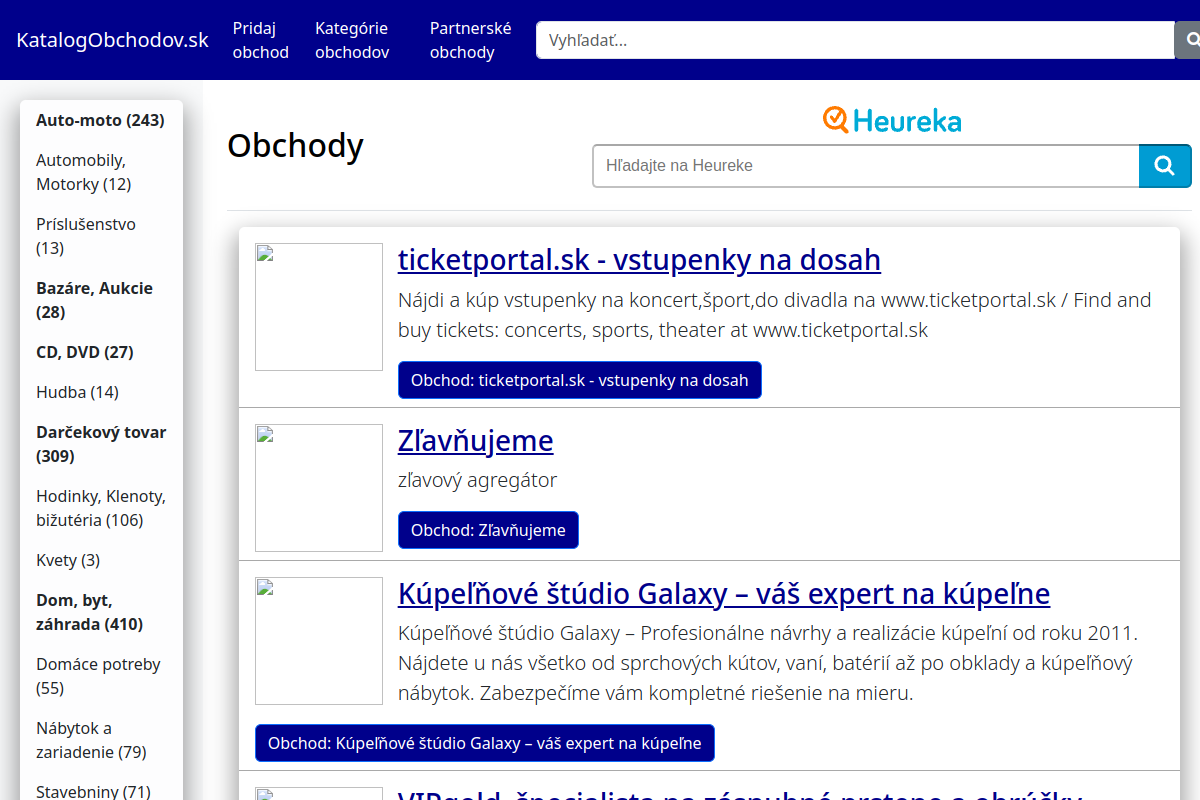Click the zľavový agregátor description text
Screen dimensions: 1200x800
pos(477,480)
